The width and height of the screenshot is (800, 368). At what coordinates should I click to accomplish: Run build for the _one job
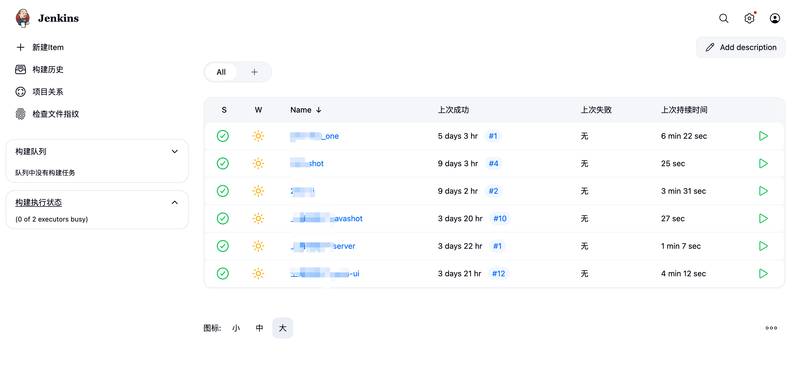pos(763,136)
